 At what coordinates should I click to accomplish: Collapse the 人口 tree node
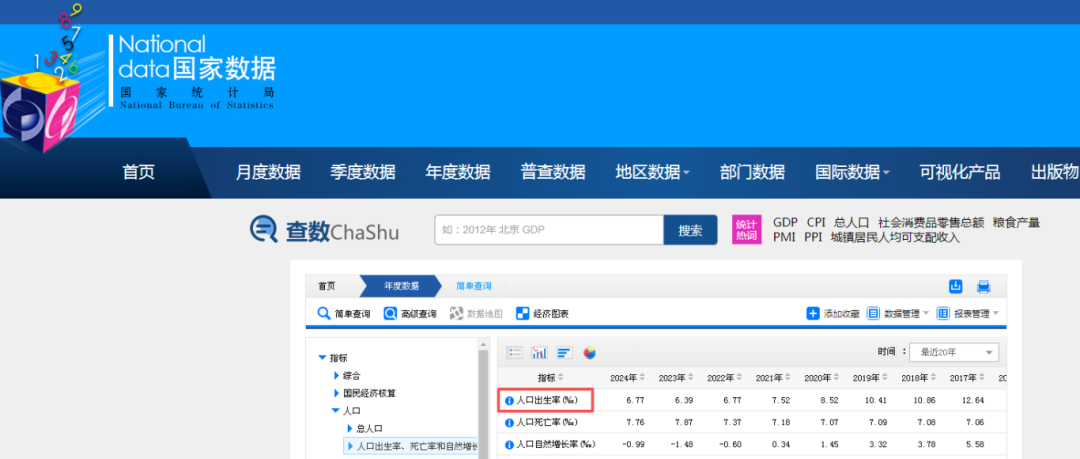coord(335,411)
